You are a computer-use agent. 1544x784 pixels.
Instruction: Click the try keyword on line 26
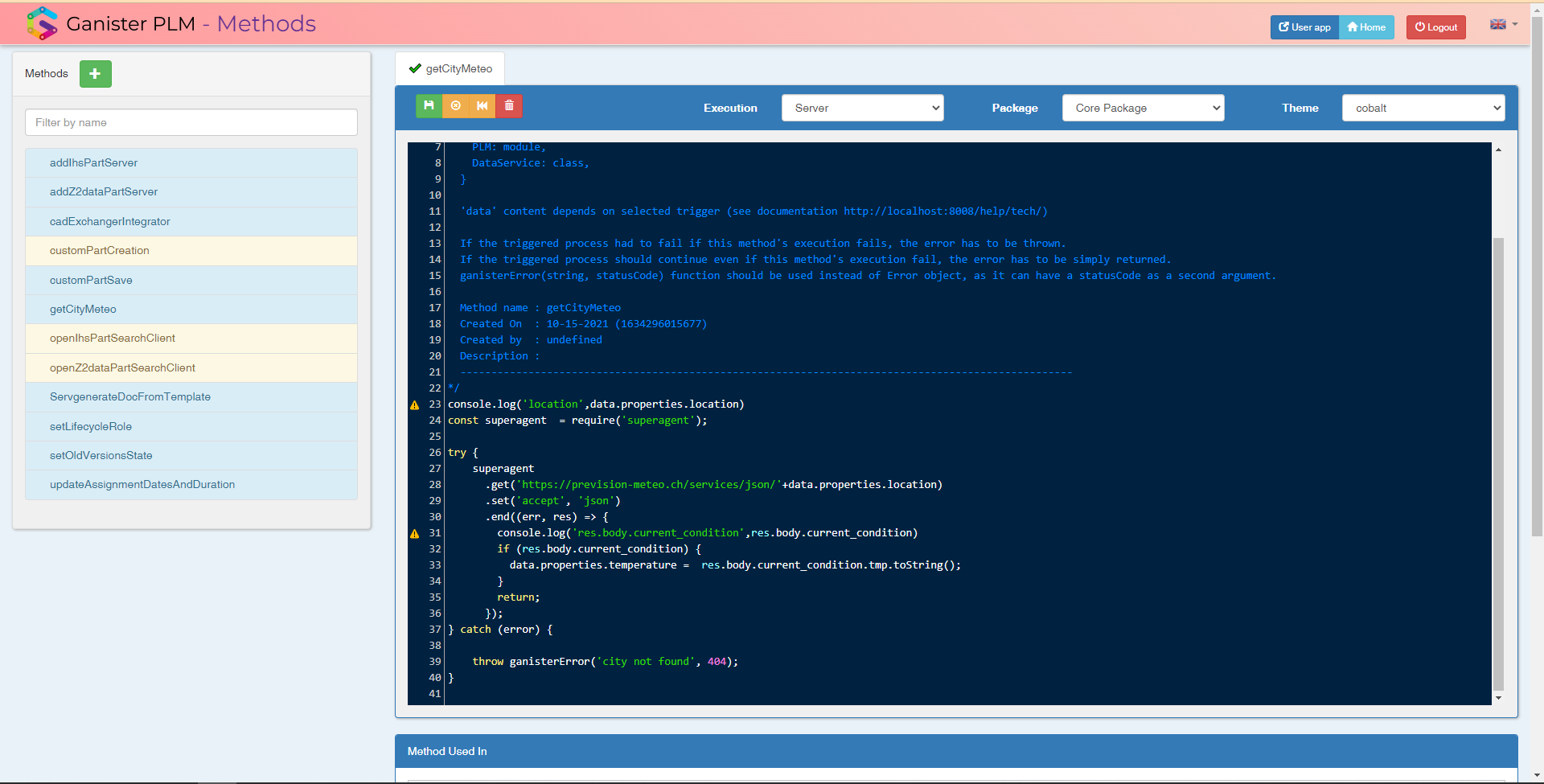(x=457, y=453)
